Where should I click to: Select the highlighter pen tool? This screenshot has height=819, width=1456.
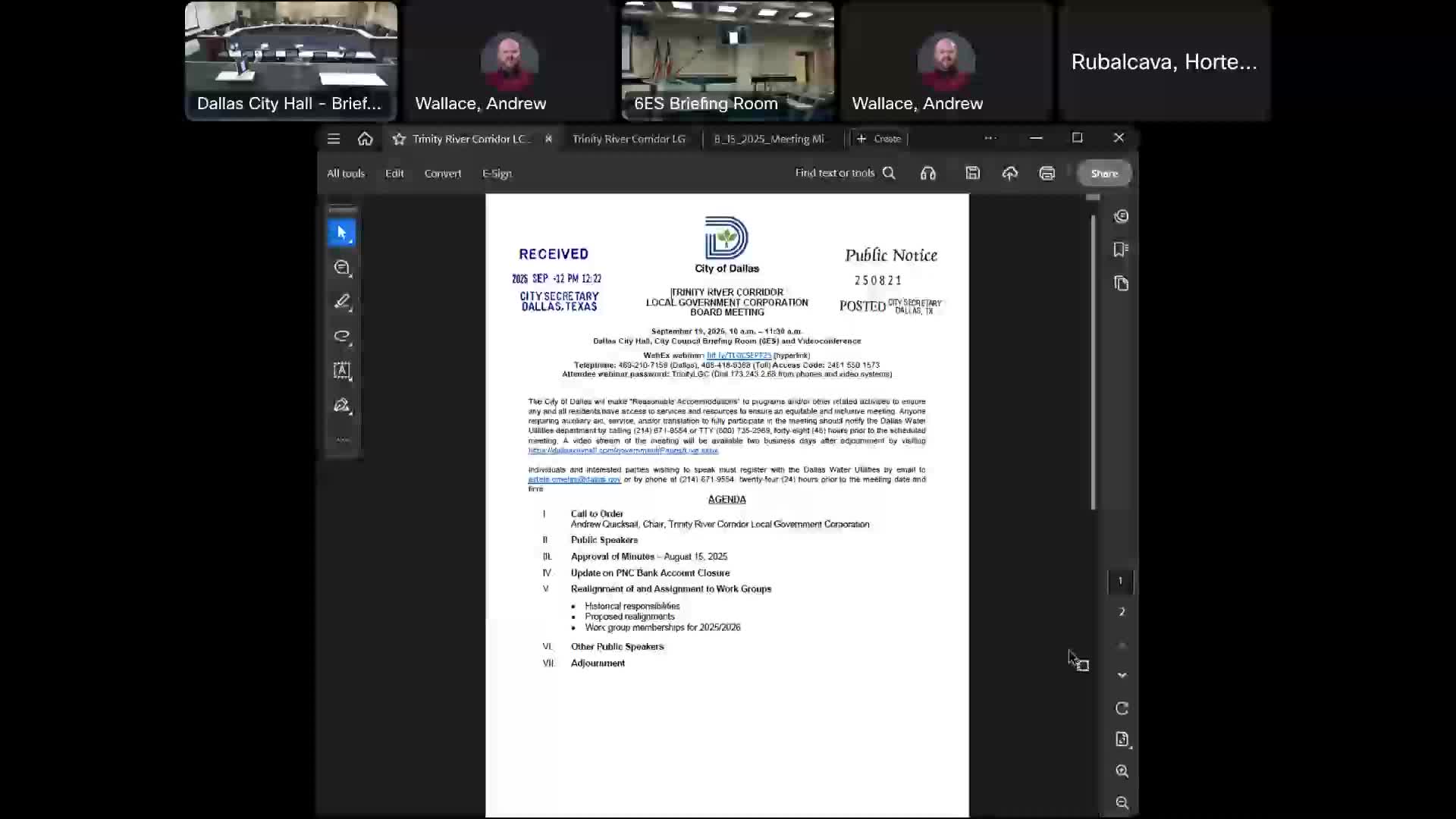341,302
